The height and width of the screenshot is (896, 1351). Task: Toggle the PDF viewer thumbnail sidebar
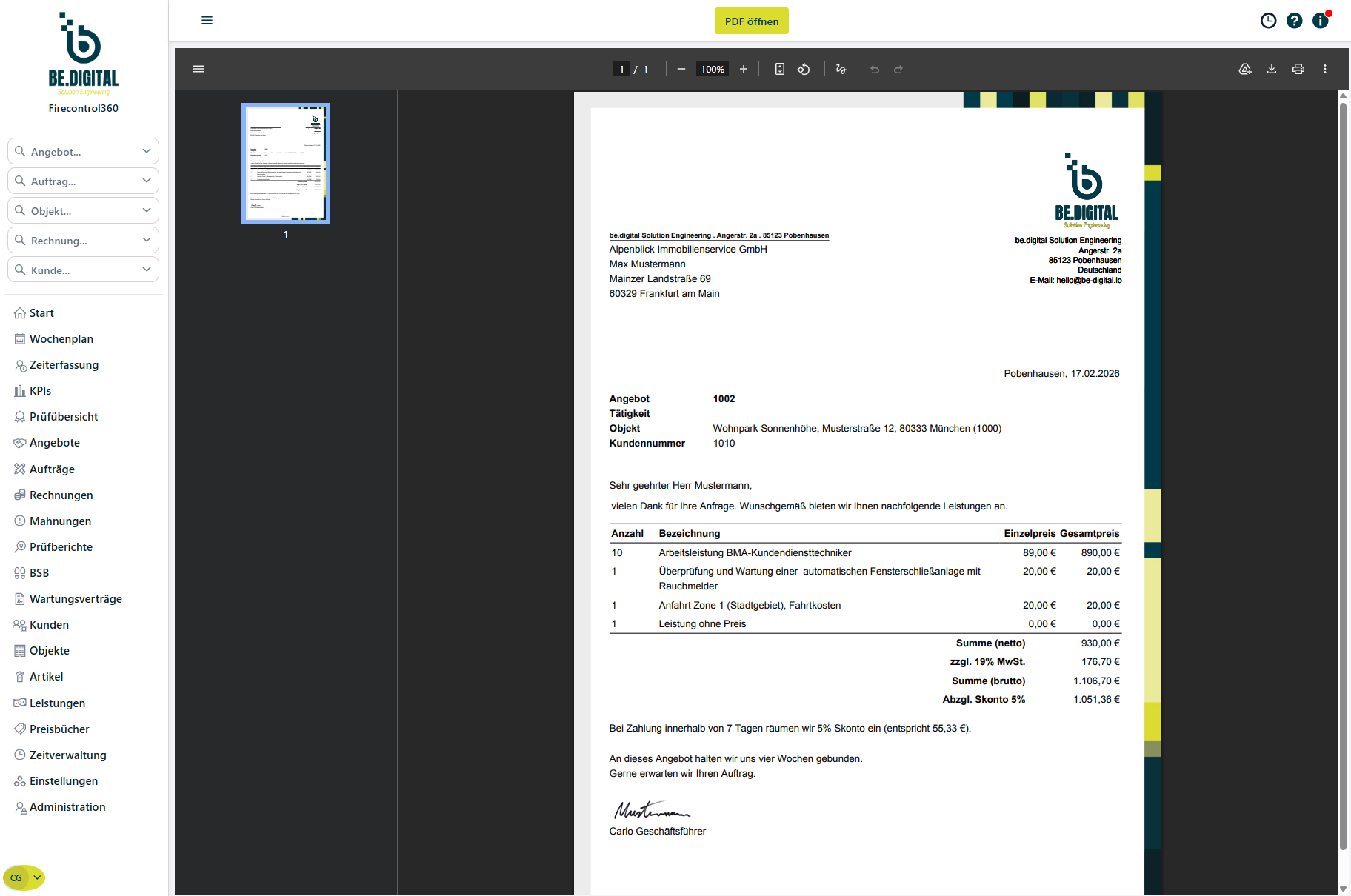[199, 69]
